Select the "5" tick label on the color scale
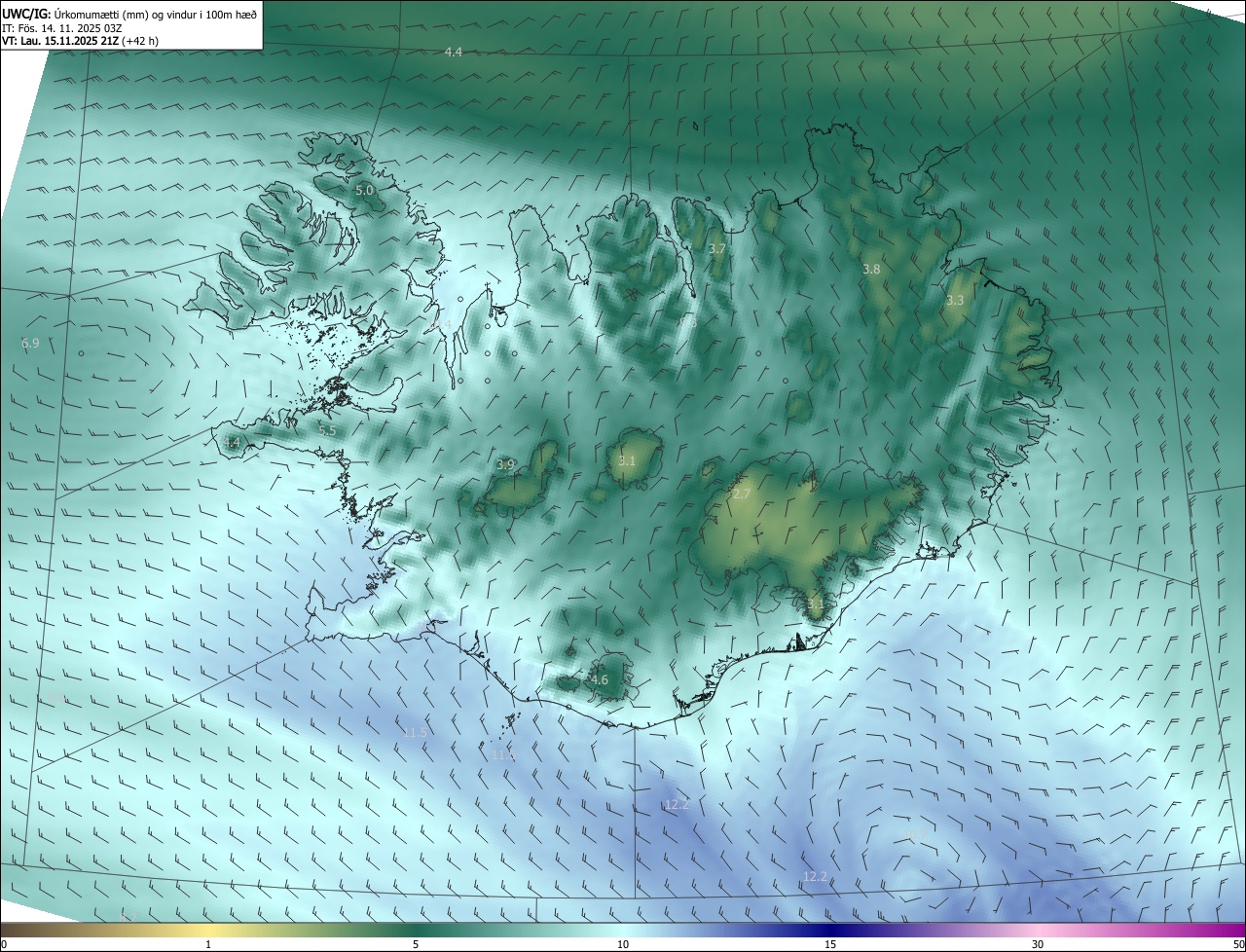Screen dimensions: 1246x952 [x=416, y=944]
